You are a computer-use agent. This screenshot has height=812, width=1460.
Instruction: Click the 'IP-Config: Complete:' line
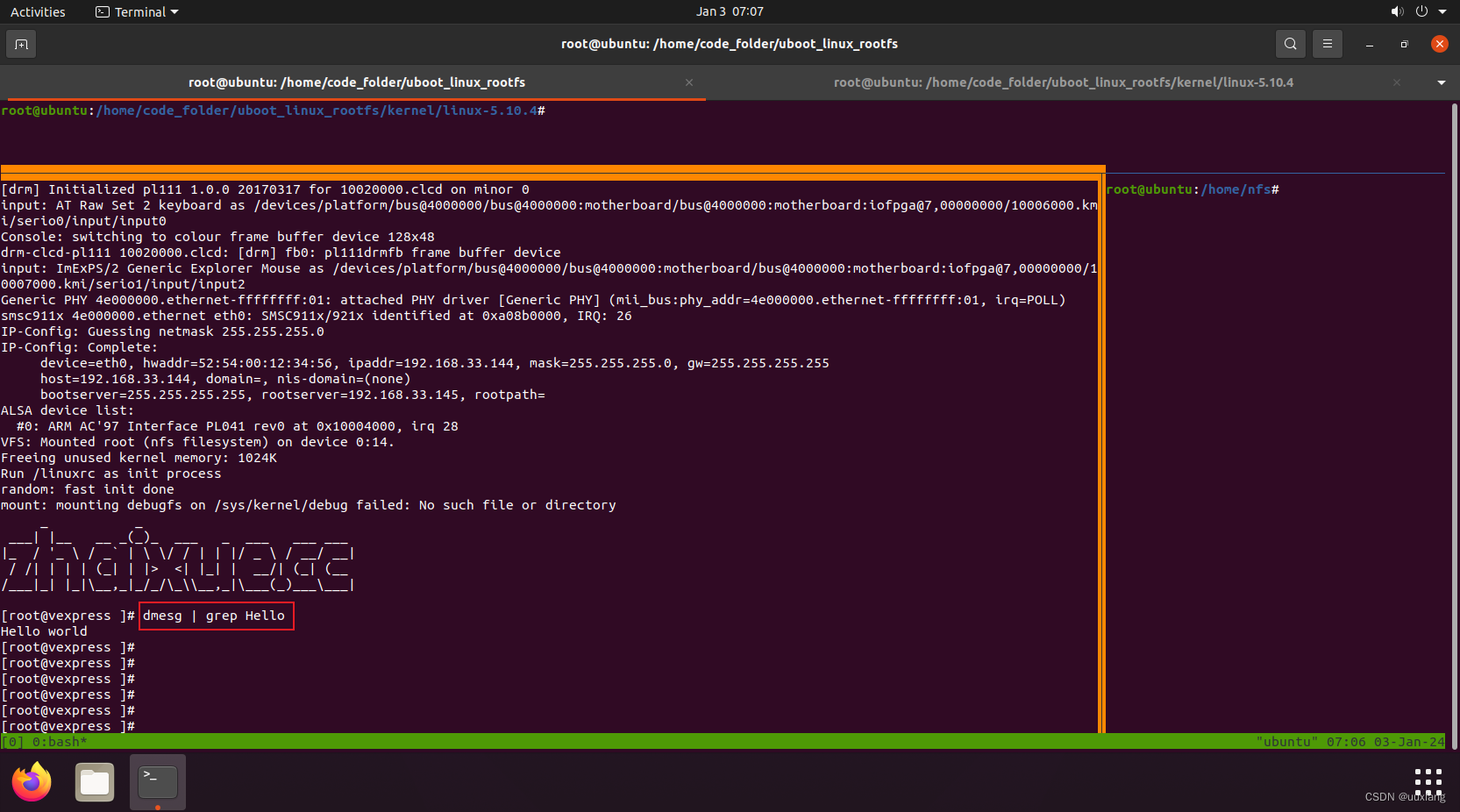click(x=79, y=347)
